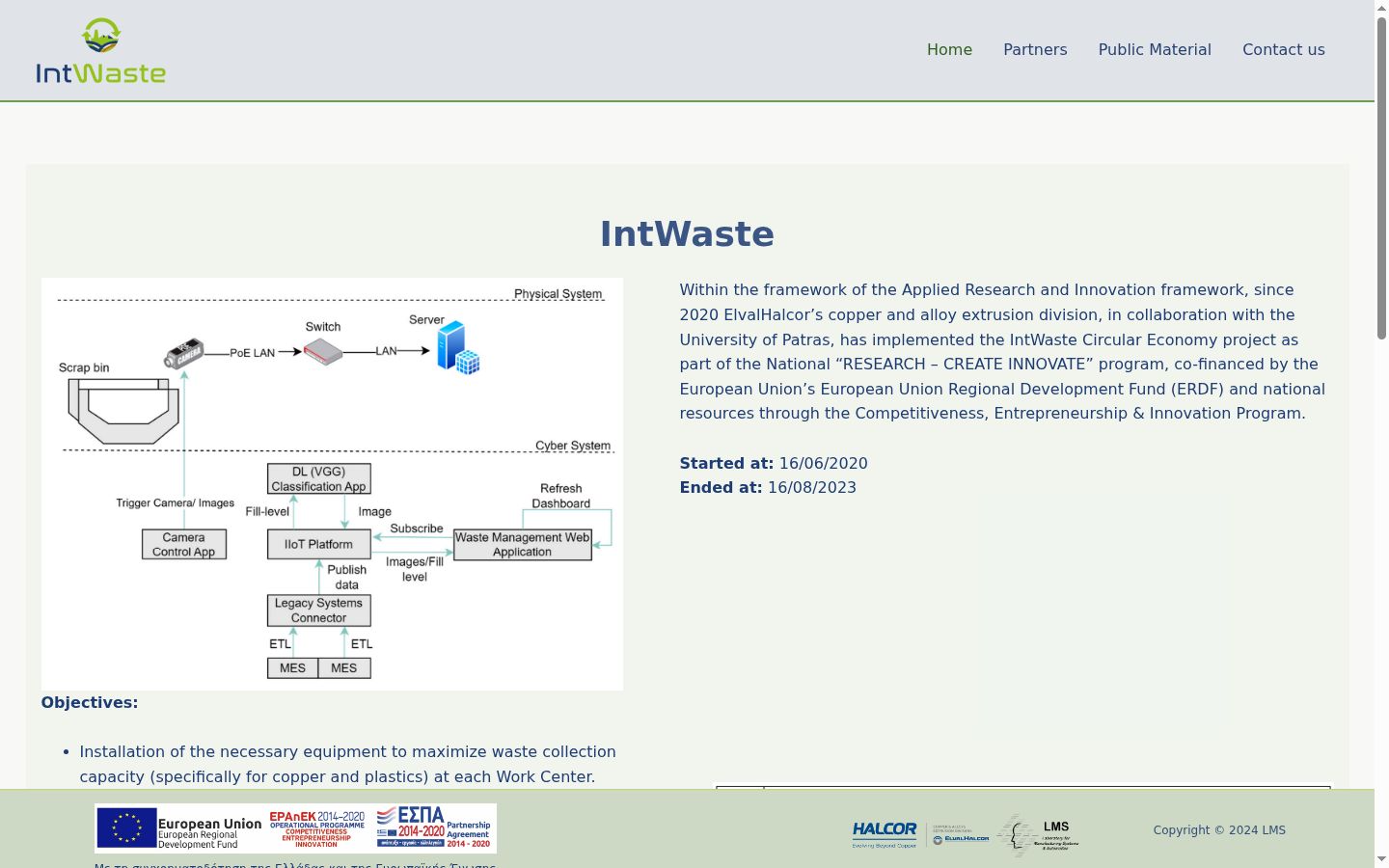Open the Home navigation item

pyautogui.click(x=949, y=50)
